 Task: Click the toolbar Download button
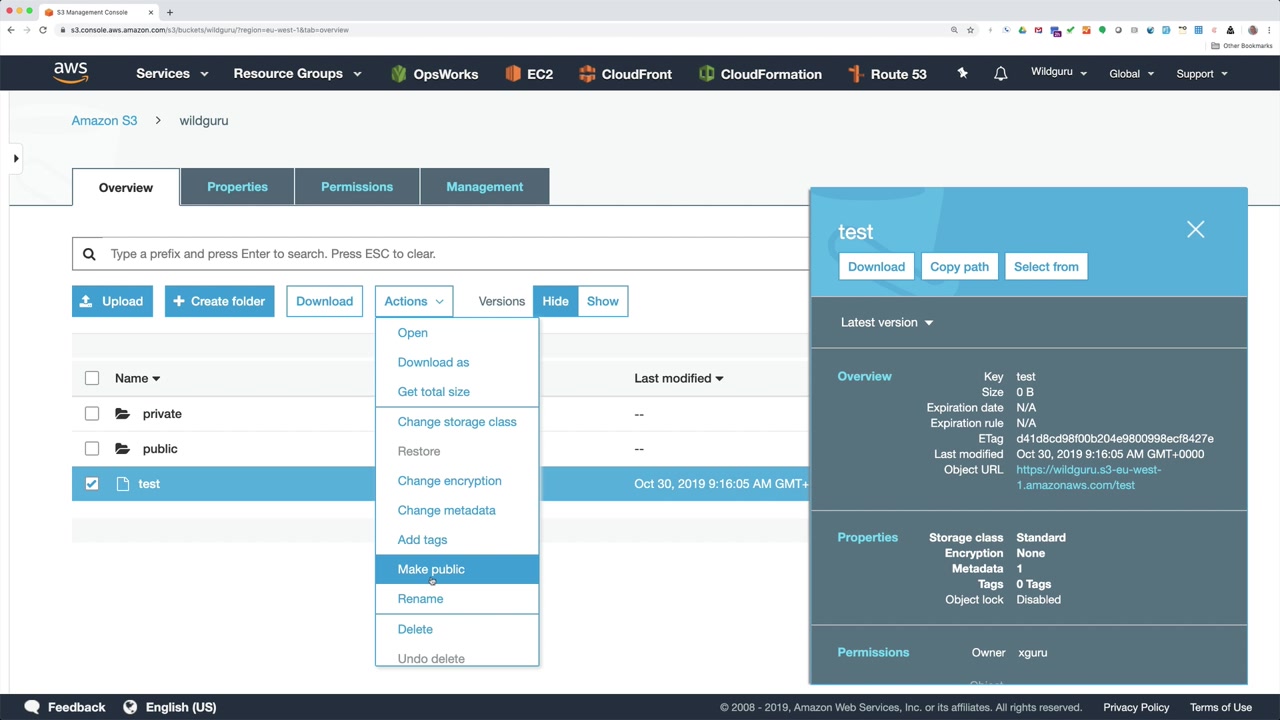324,301
